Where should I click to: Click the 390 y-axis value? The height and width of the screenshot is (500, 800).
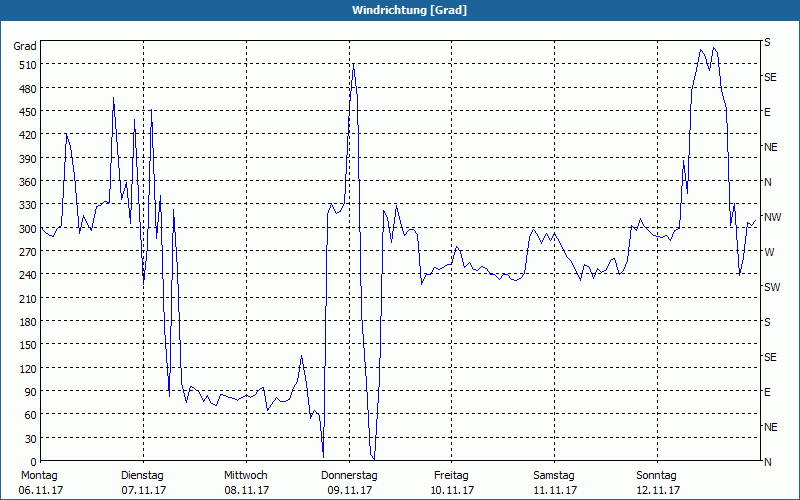pos(28,159)
